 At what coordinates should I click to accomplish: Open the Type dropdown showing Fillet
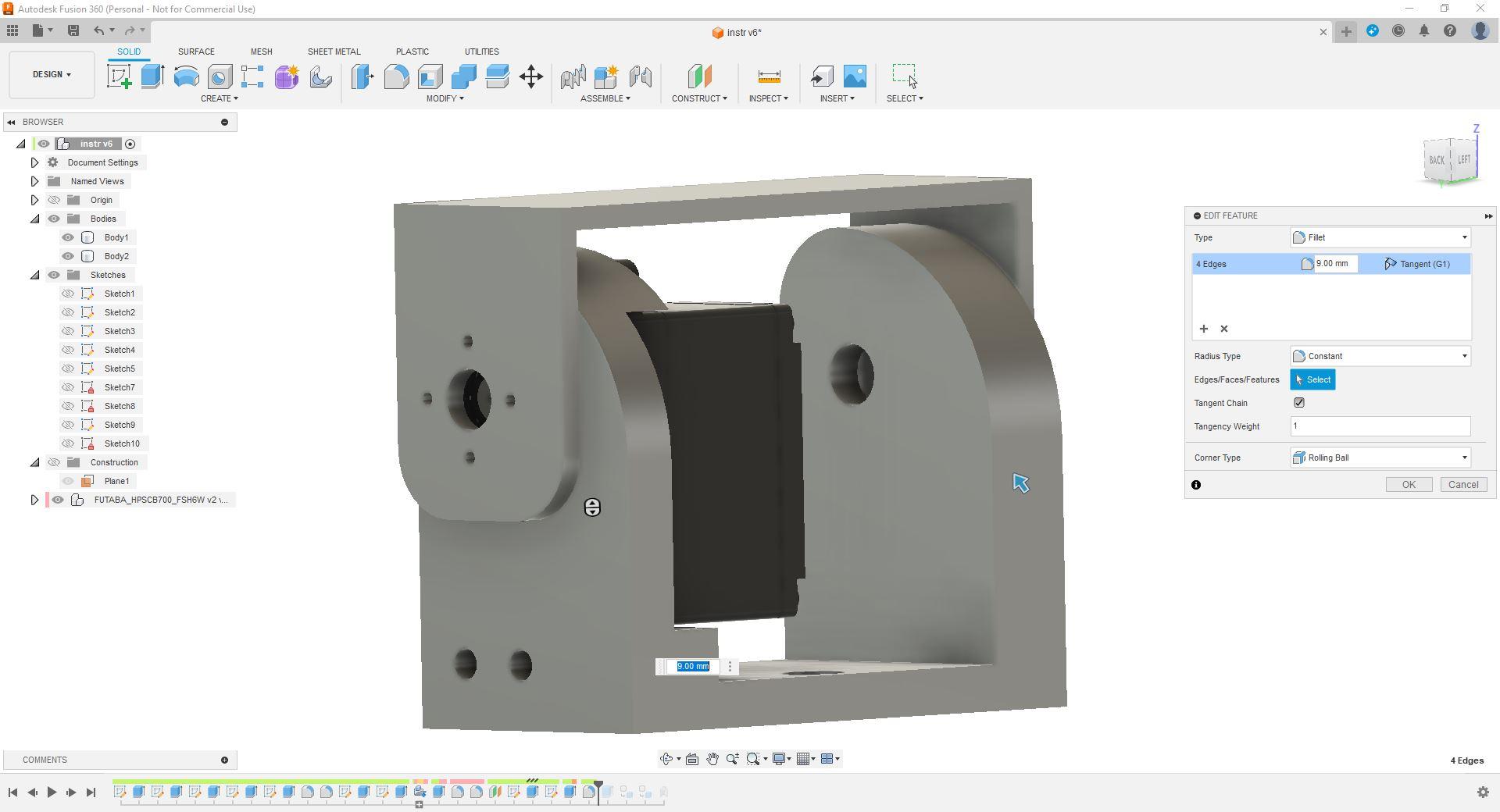pyautogui.click(x=1380, y=237)
